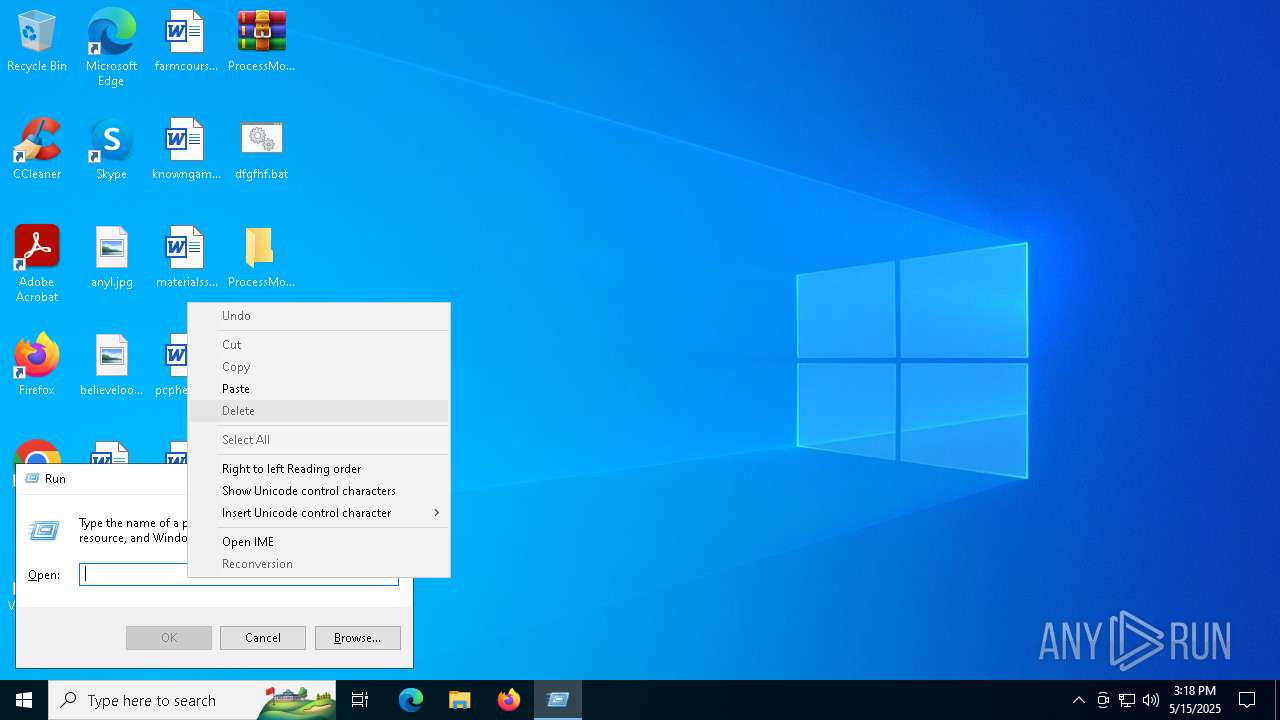Choose Paste from the context menu

point(319,389)
